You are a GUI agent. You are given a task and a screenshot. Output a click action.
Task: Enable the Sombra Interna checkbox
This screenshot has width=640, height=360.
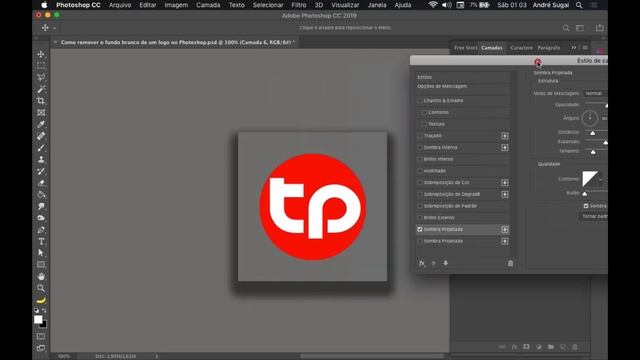coord(420,147)
